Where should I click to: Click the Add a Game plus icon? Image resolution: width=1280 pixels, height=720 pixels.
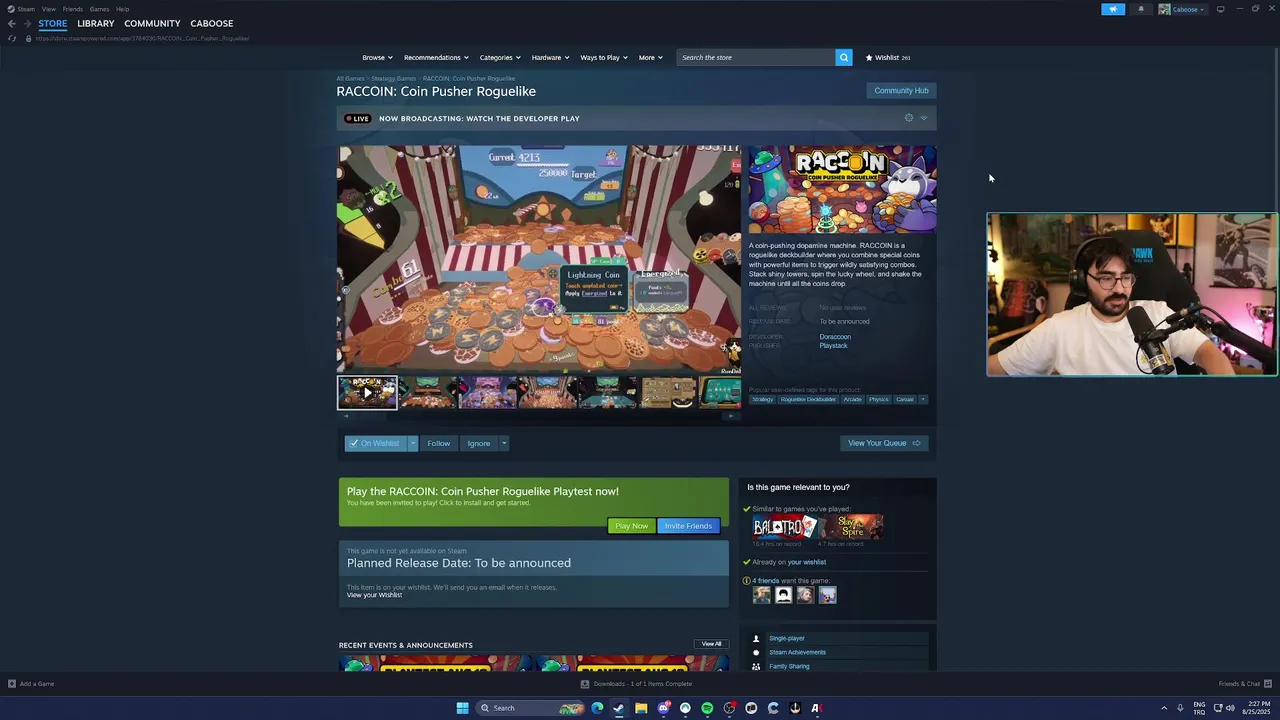12,684
